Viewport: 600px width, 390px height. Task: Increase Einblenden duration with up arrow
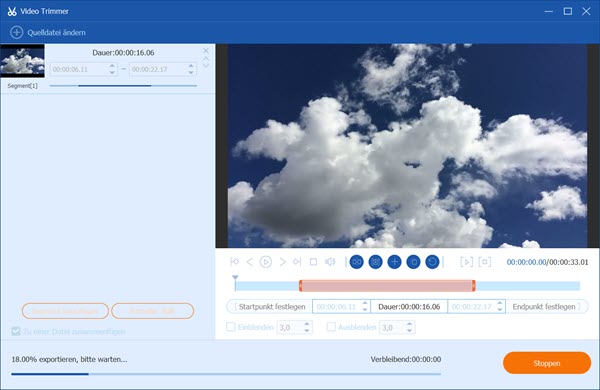(x=307, y=324)
